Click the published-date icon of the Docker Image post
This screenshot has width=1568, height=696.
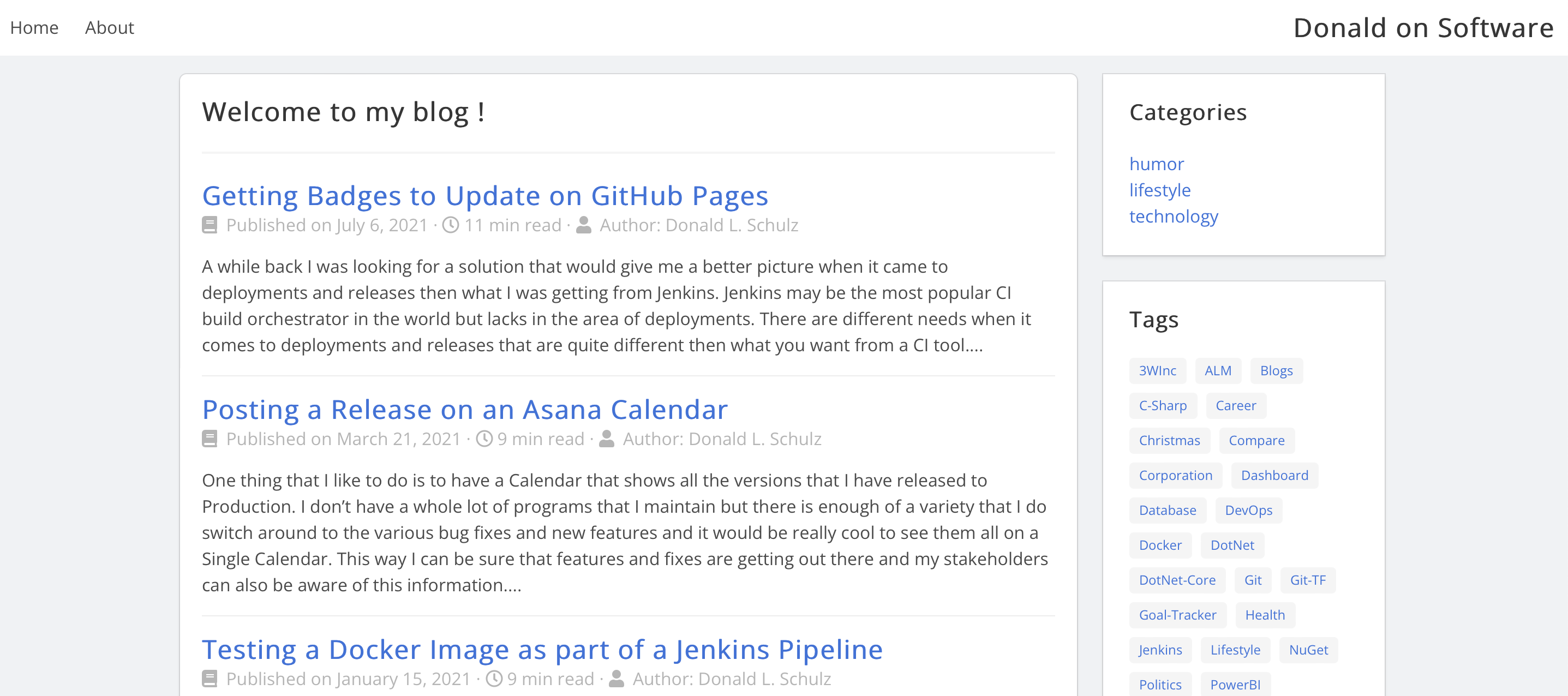click(x=210, y=679)
